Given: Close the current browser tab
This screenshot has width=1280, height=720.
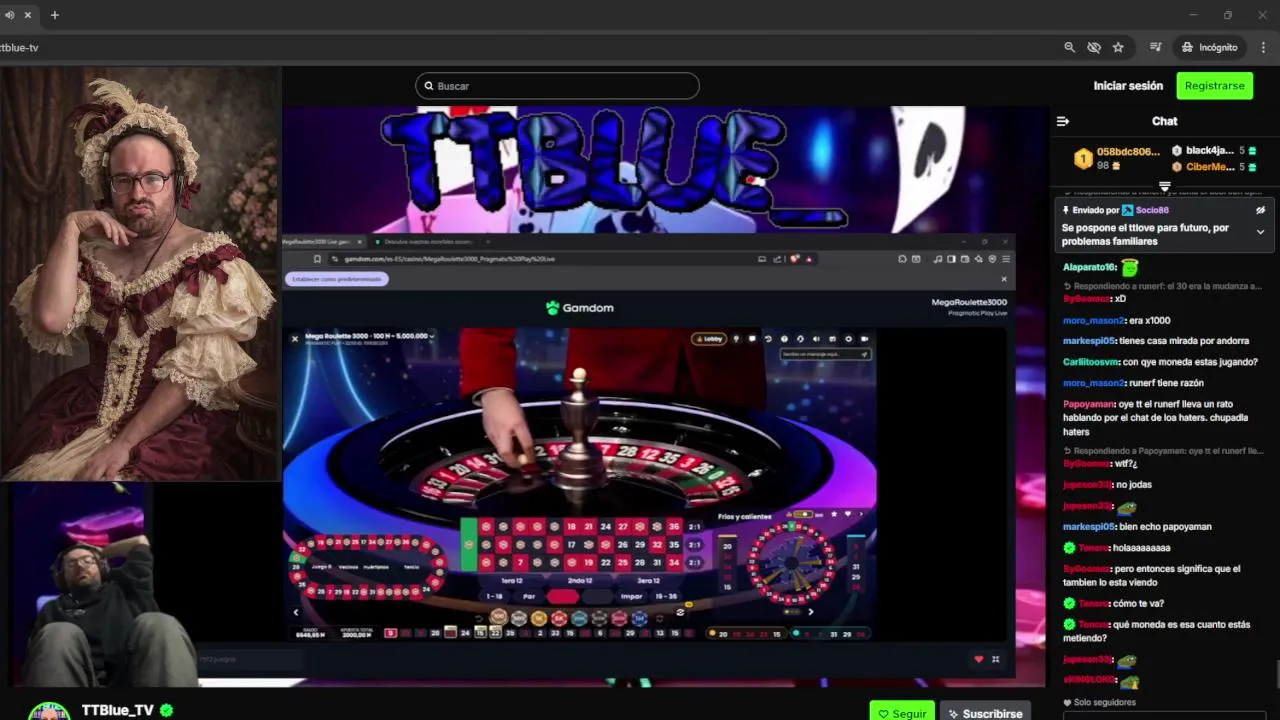Looking at the screenshot, I should pos(28,15).
